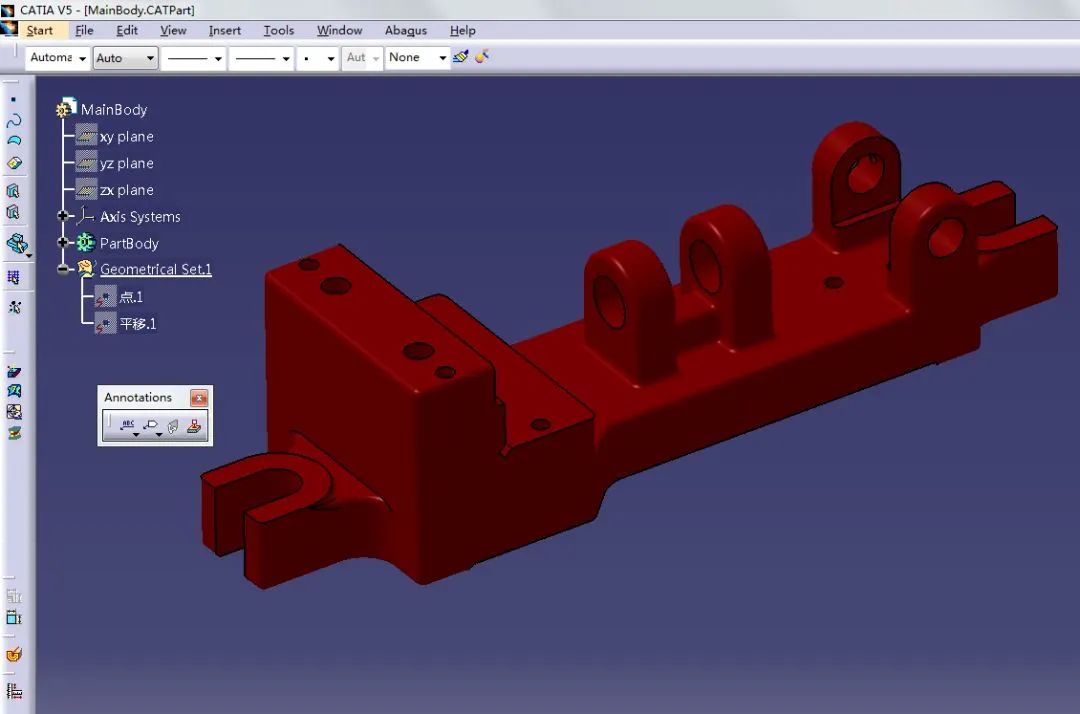This screenshot has height=714, width=1080.
Task: Click the red stamp annotation icon
Action: (x=194, y=426)
